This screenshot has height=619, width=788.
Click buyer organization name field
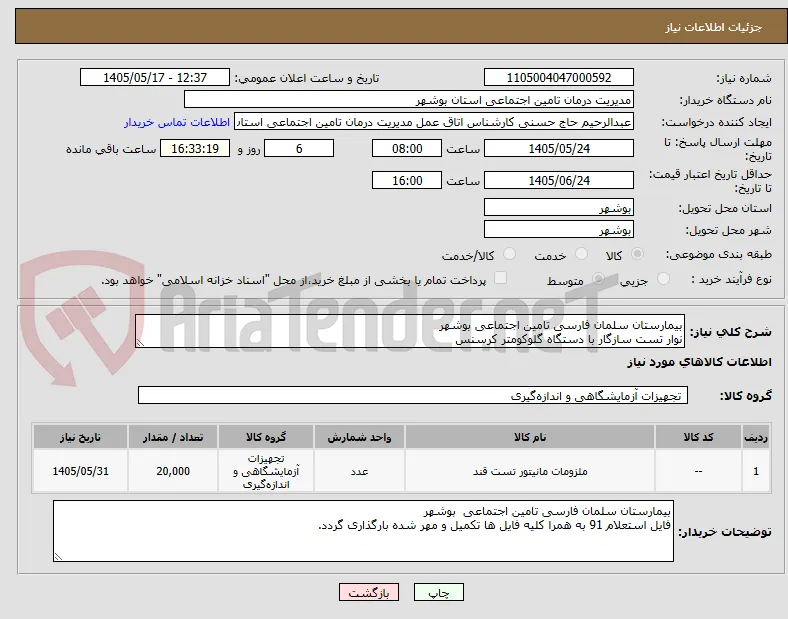(409, 99)
